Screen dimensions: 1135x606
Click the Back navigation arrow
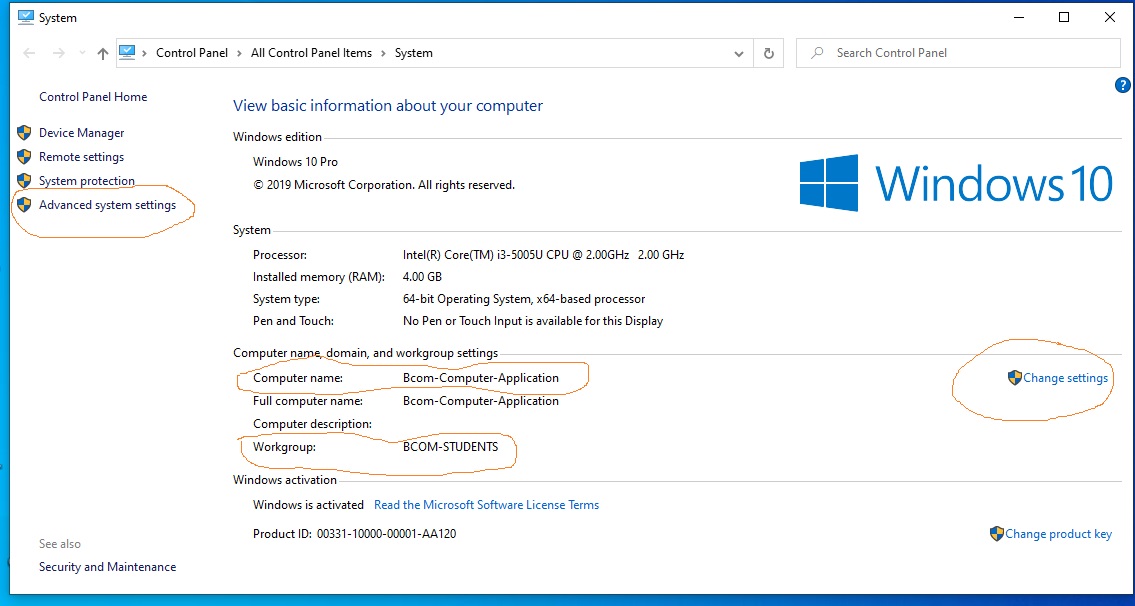(x=29, y=53)
